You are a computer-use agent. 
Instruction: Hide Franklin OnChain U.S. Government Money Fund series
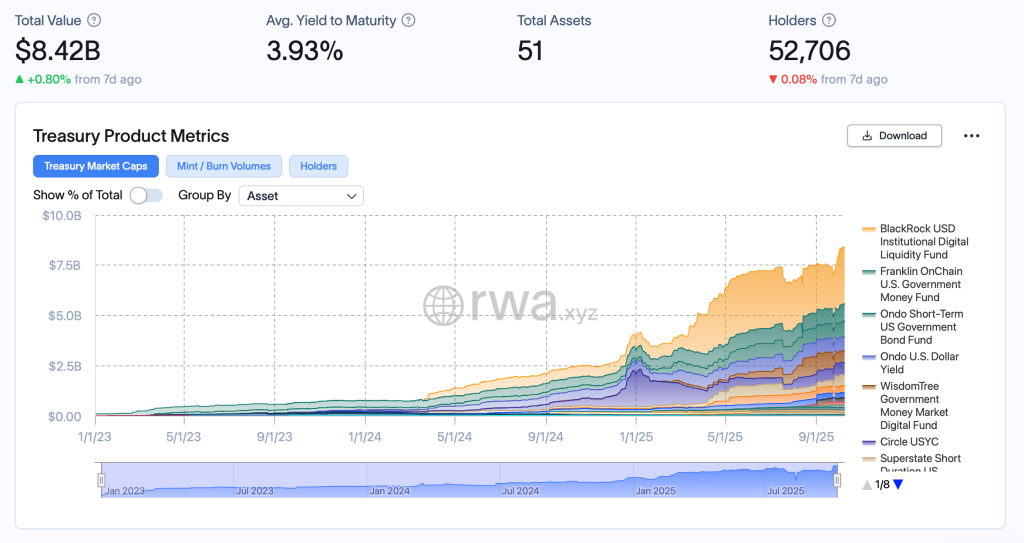pyautogui.click(x=920, y=284)
